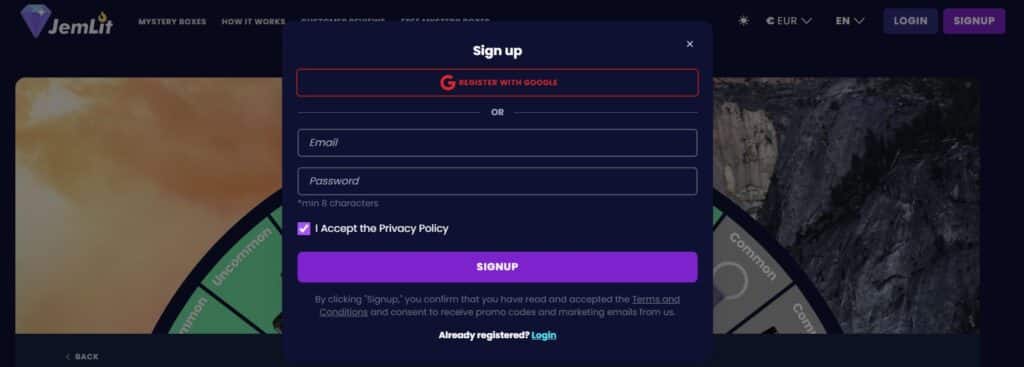
Task: Click the LOGIN button in header
Action: click(x=910, y=21)
